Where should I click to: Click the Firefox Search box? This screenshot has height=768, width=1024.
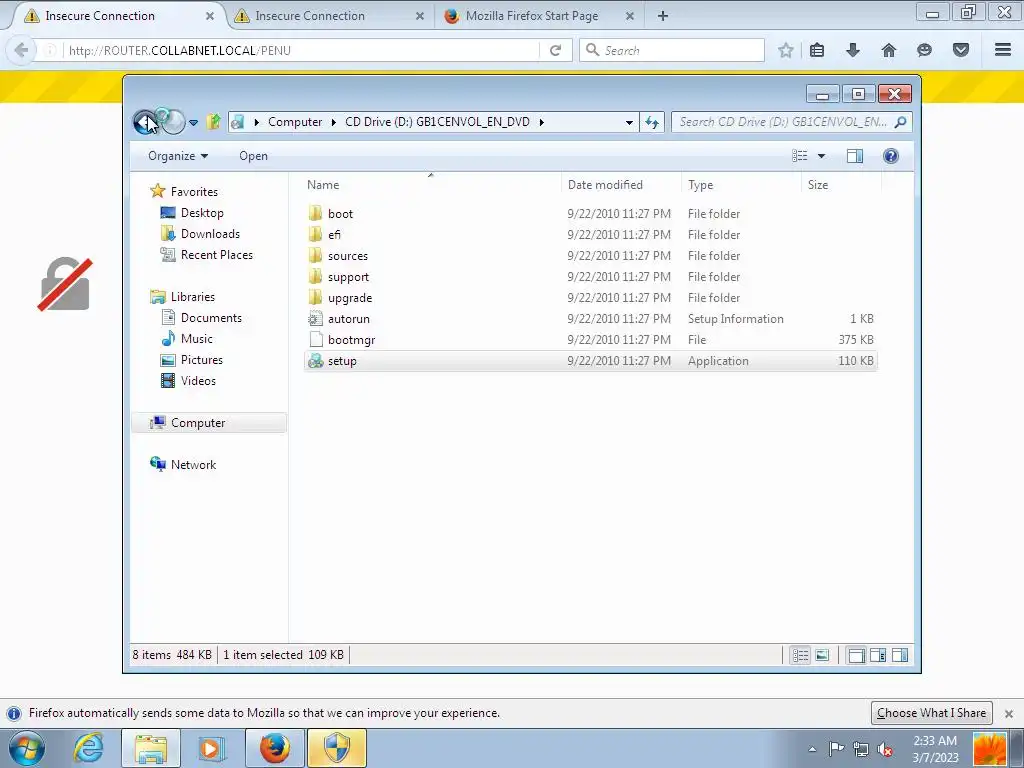point(672,50)
